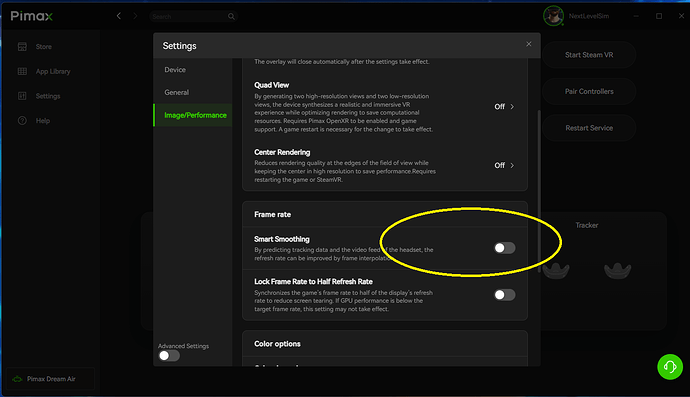
Task: Click the Center Rendering title text
Action: coord(282,152)
